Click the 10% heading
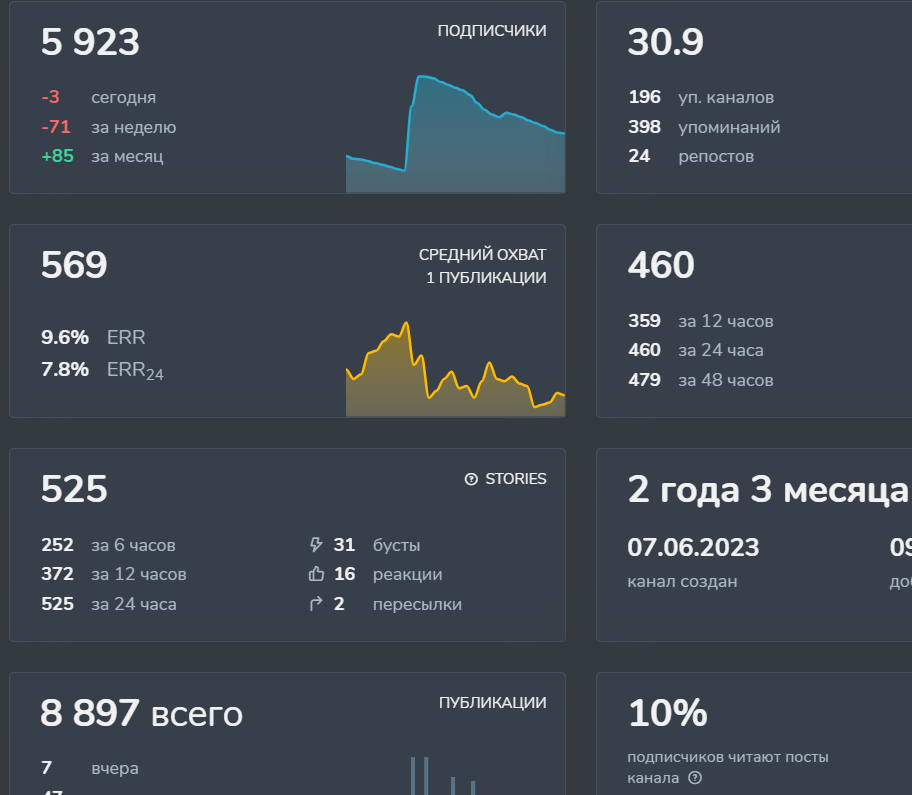 coord(668,713)
